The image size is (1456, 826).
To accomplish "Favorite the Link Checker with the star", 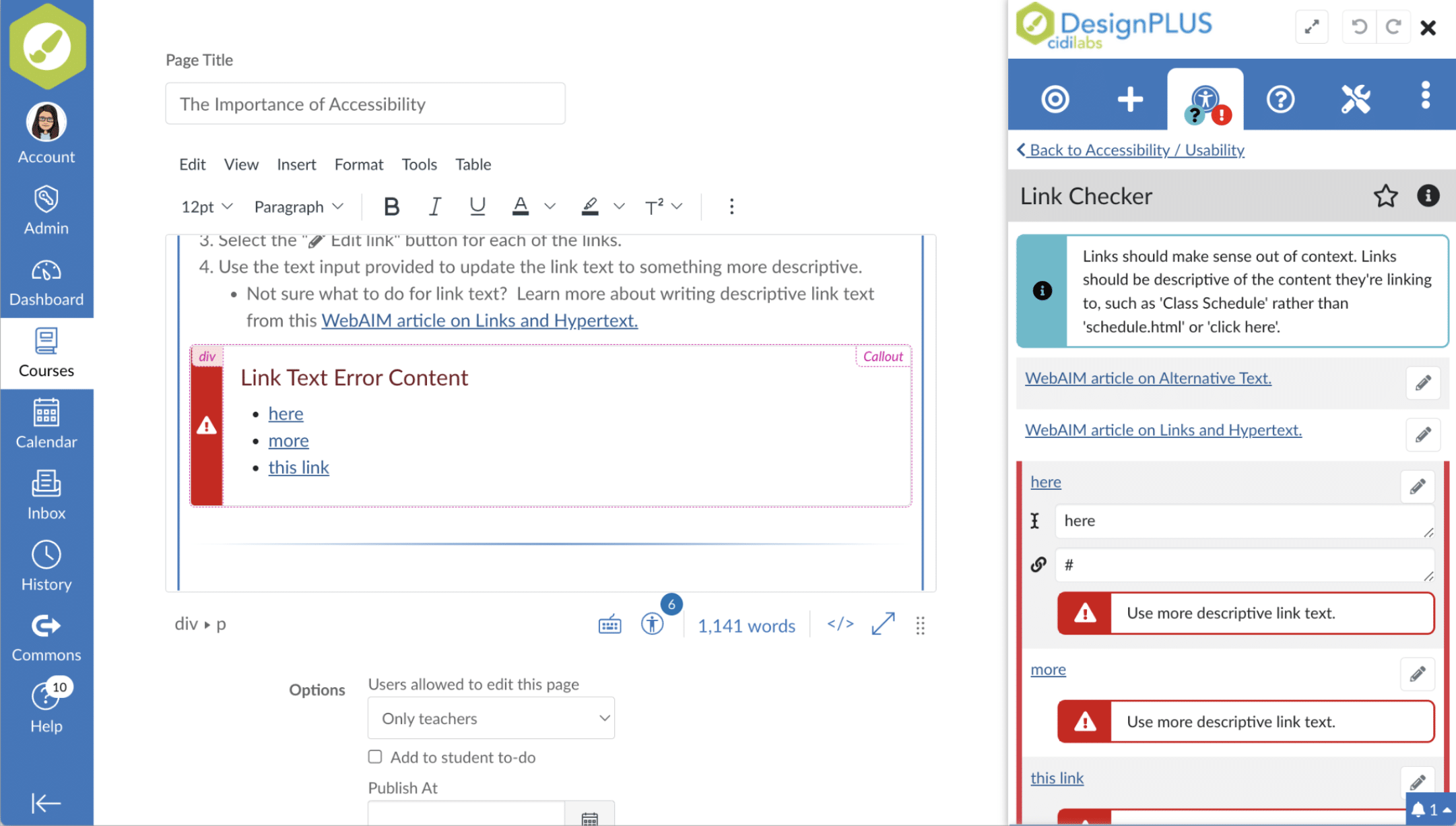I will (1385, 196).
